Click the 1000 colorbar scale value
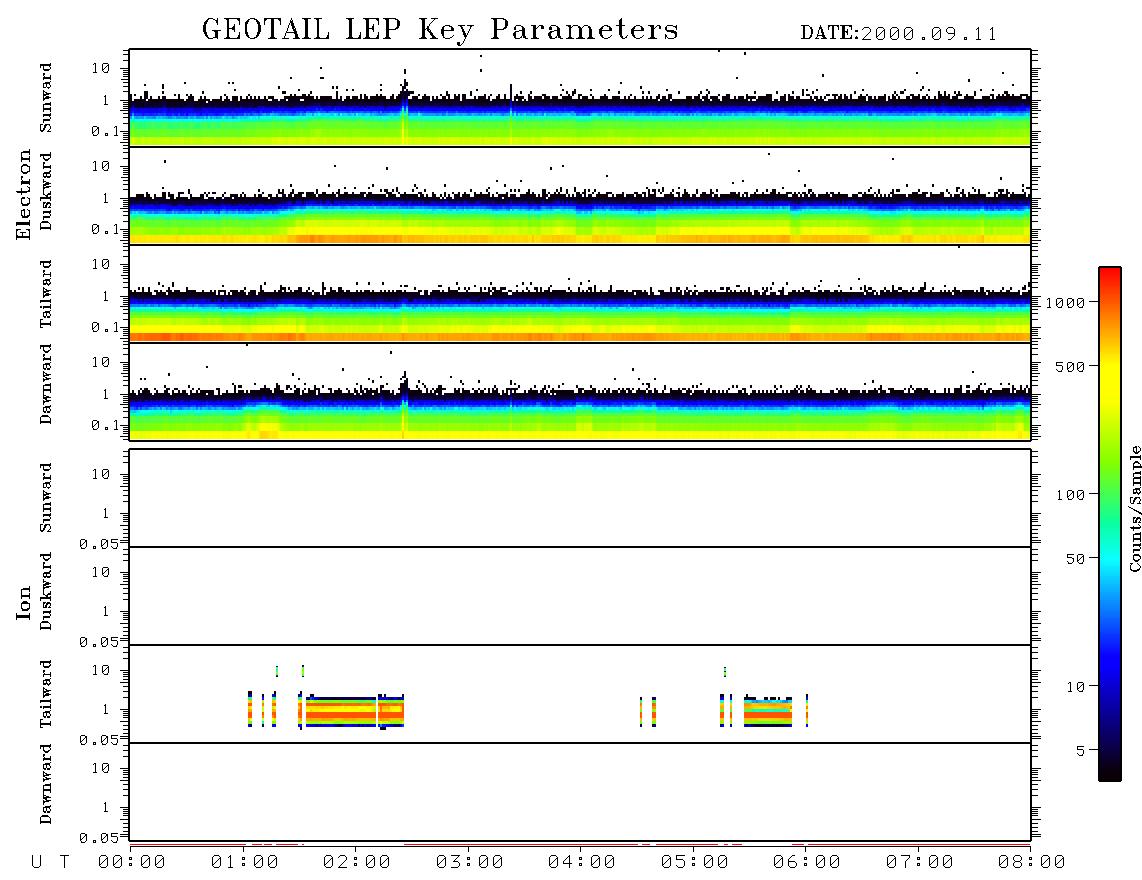The height and width of the screenshot is (880, 1142). pos(1065,303)
